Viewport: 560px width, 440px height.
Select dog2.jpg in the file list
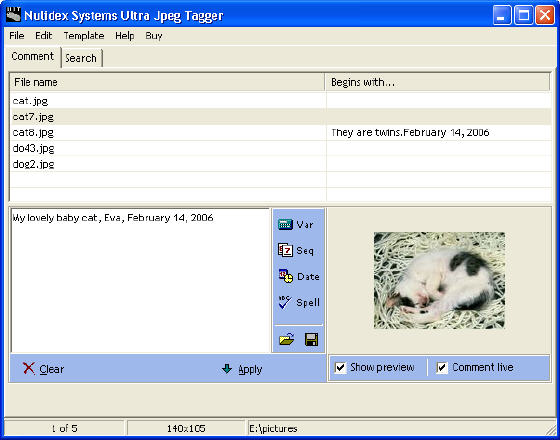pyautogui.click(x=280, y=164)
